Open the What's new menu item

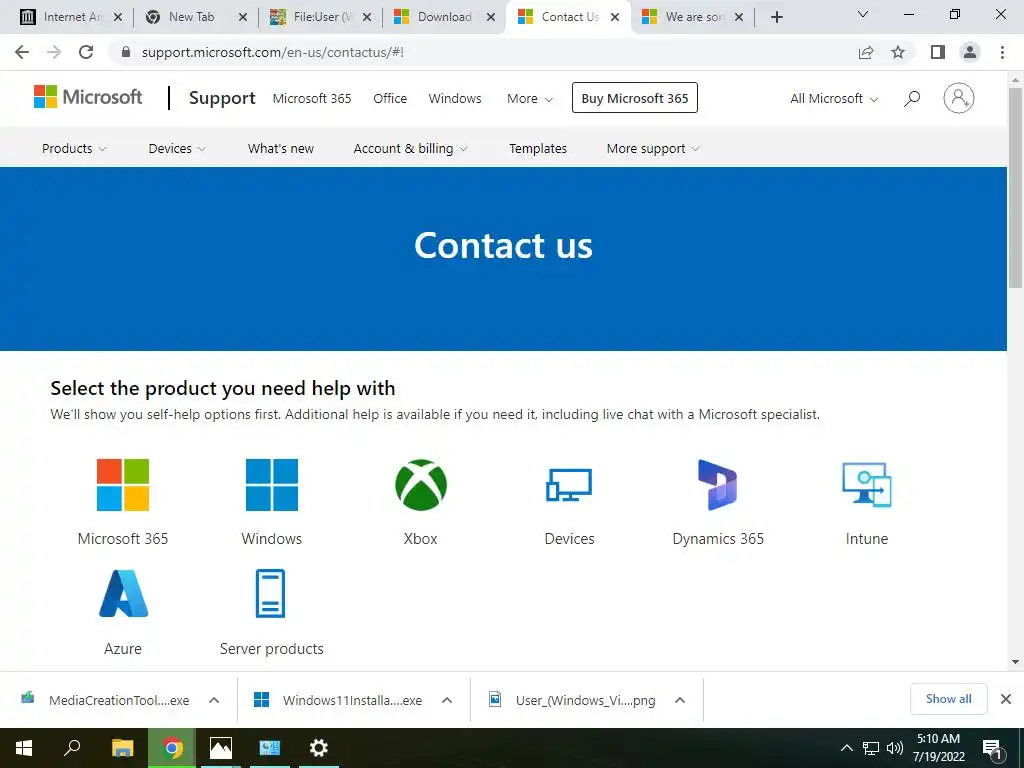[281, 148]
